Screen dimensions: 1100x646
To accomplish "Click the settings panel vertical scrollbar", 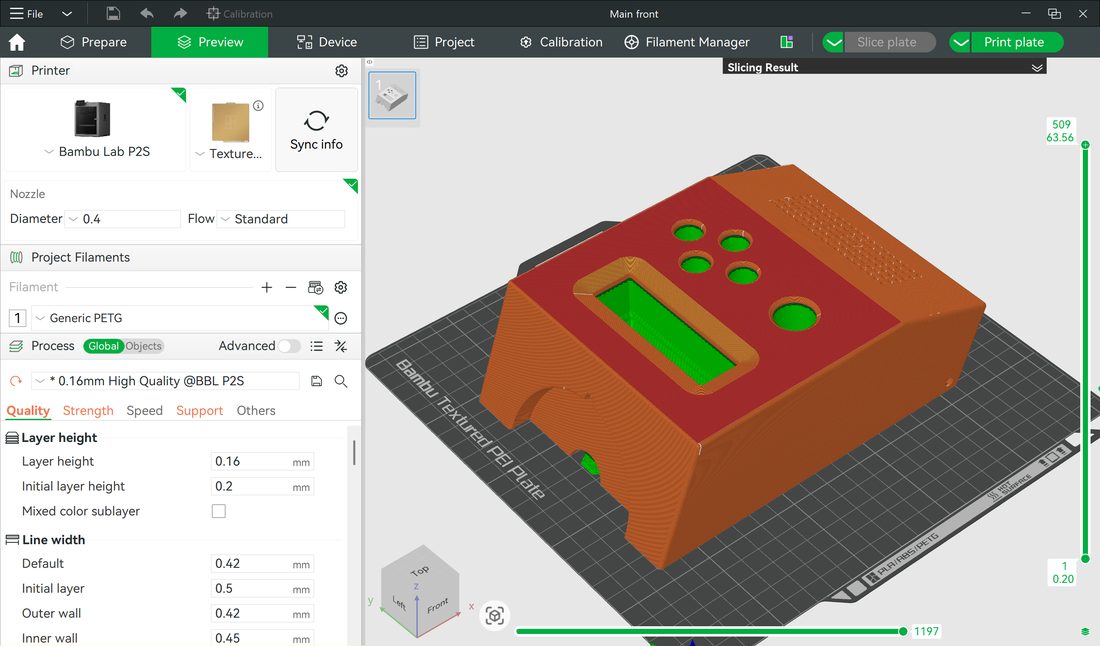I will (x=354, y=452).
